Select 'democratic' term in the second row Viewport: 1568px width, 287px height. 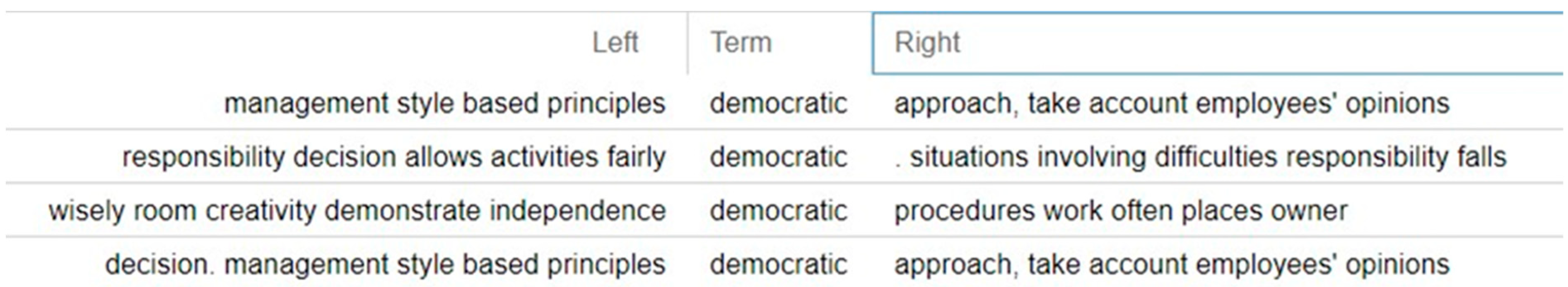[x=778, y=157]
